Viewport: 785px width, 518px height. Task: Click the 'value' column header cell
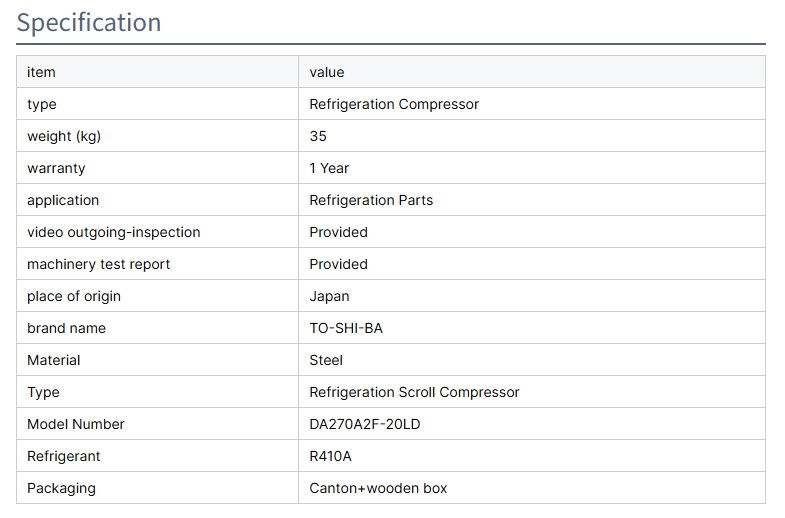(x=327, y=72)
